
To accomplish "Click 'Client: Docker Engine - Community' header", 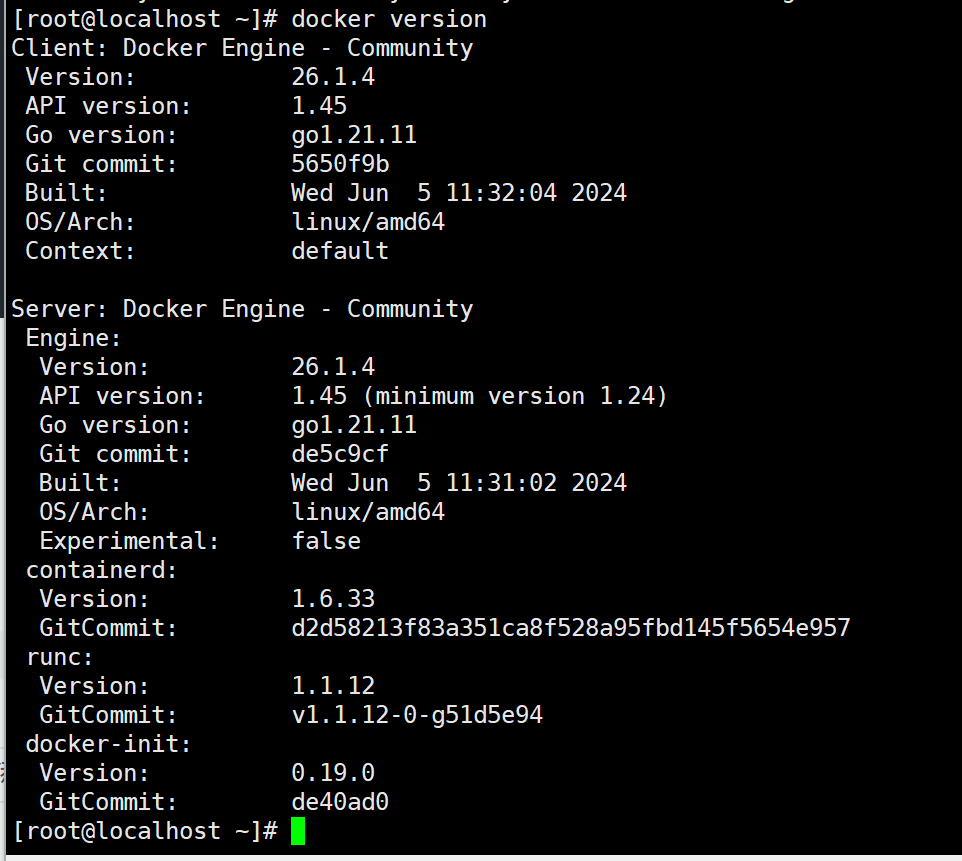I will (x=242, y=48).
